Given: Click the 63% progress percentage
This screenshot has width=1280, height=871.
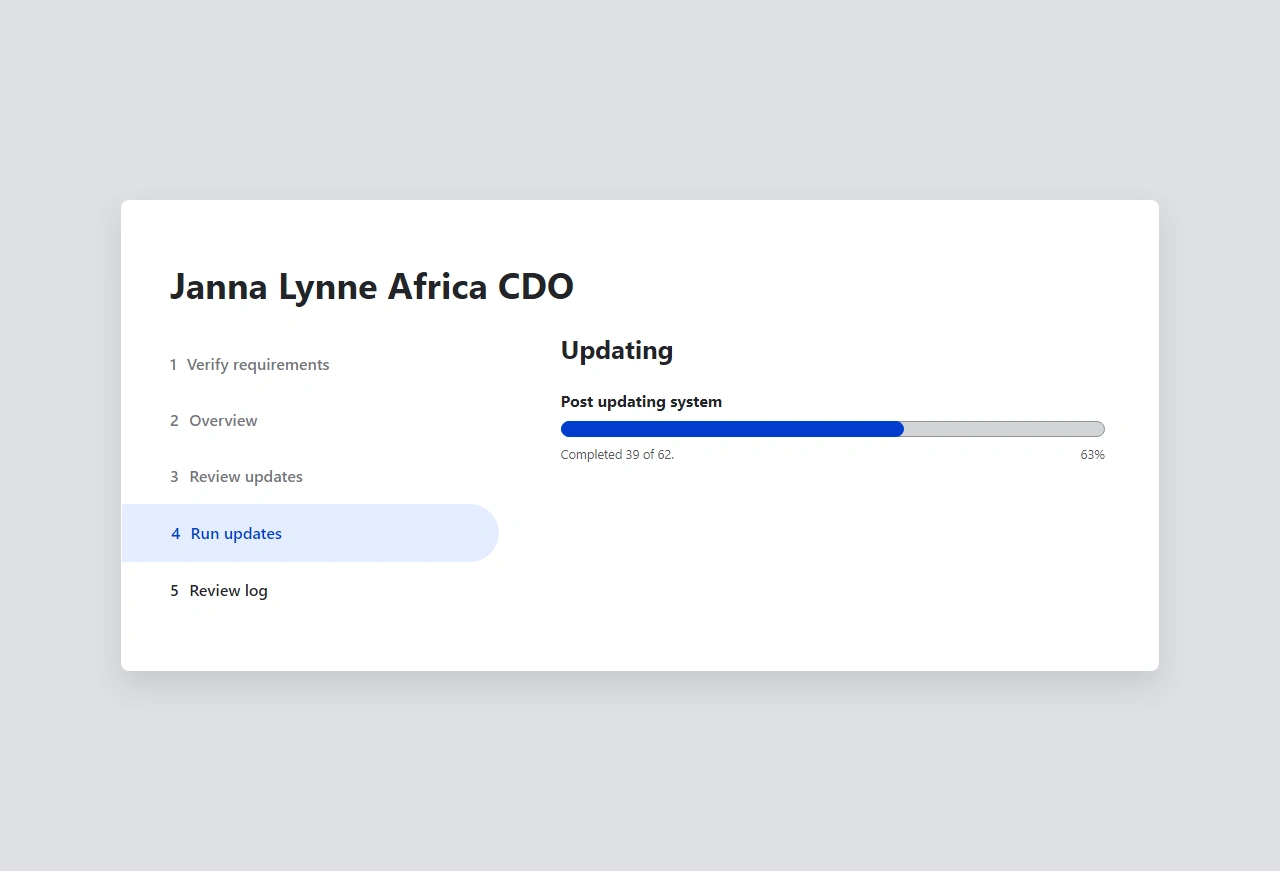Looking at the screenshot, I should [1092, 455].
